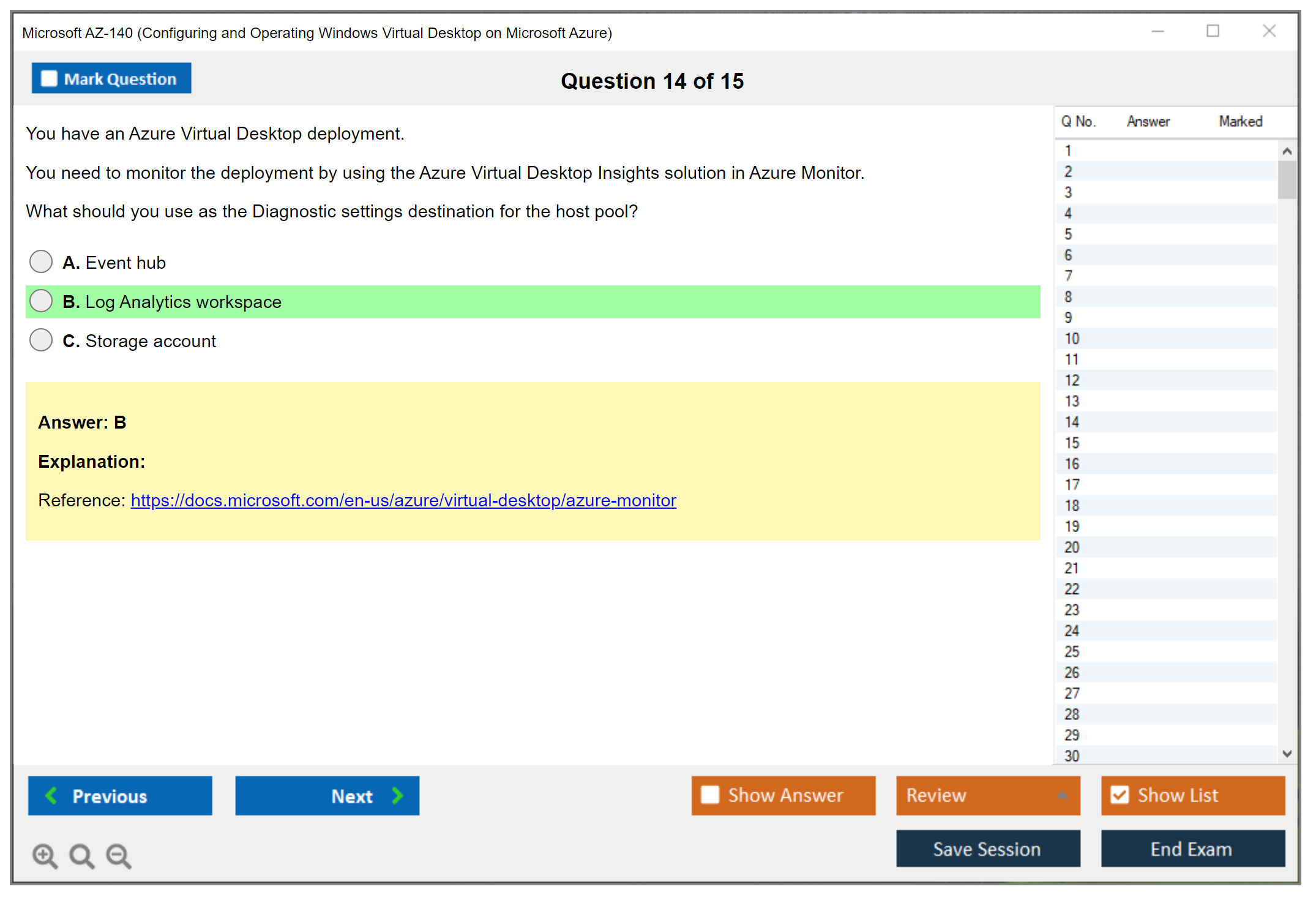
Task: Click the Save Session button
Action: (987, 849)
